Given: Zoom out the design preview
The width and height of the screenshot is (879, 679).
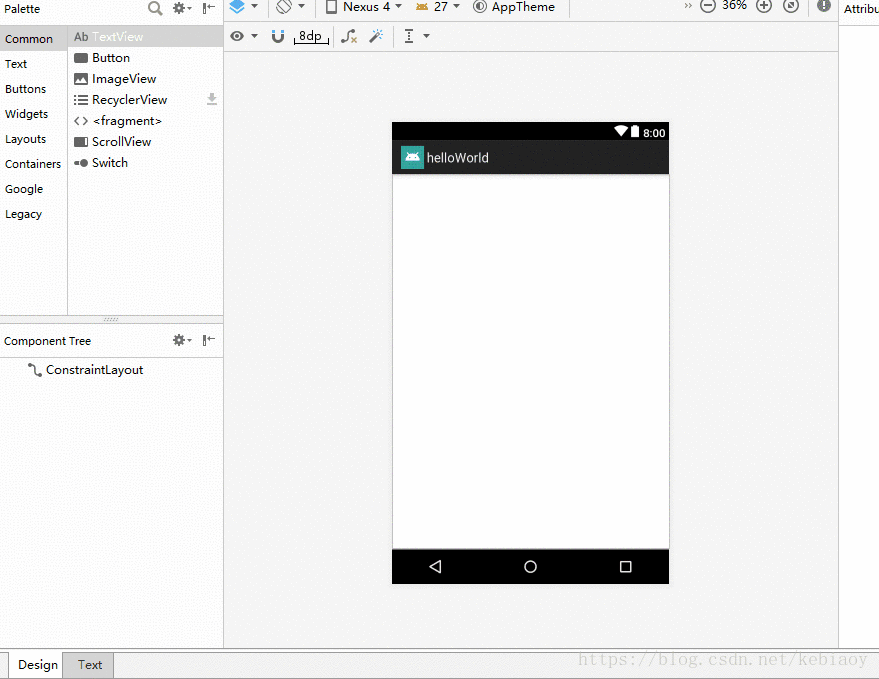Looking at the screenshot, I should tap(708, 6).
